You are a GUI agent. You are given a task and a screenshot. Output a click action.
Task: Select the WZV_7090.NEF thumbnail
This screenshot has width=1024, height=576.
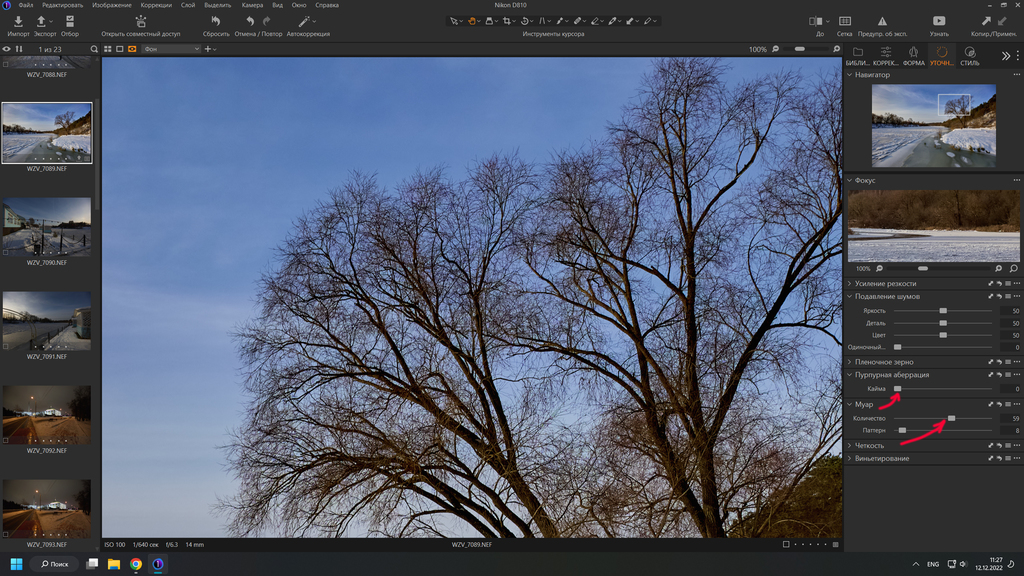46,227
